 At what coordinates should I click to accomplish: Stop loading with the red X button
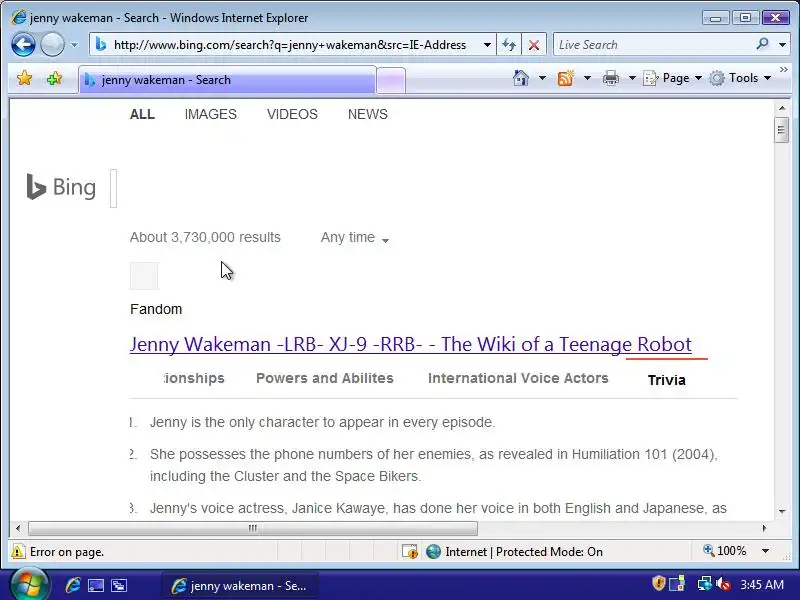[x=534, y=45]
